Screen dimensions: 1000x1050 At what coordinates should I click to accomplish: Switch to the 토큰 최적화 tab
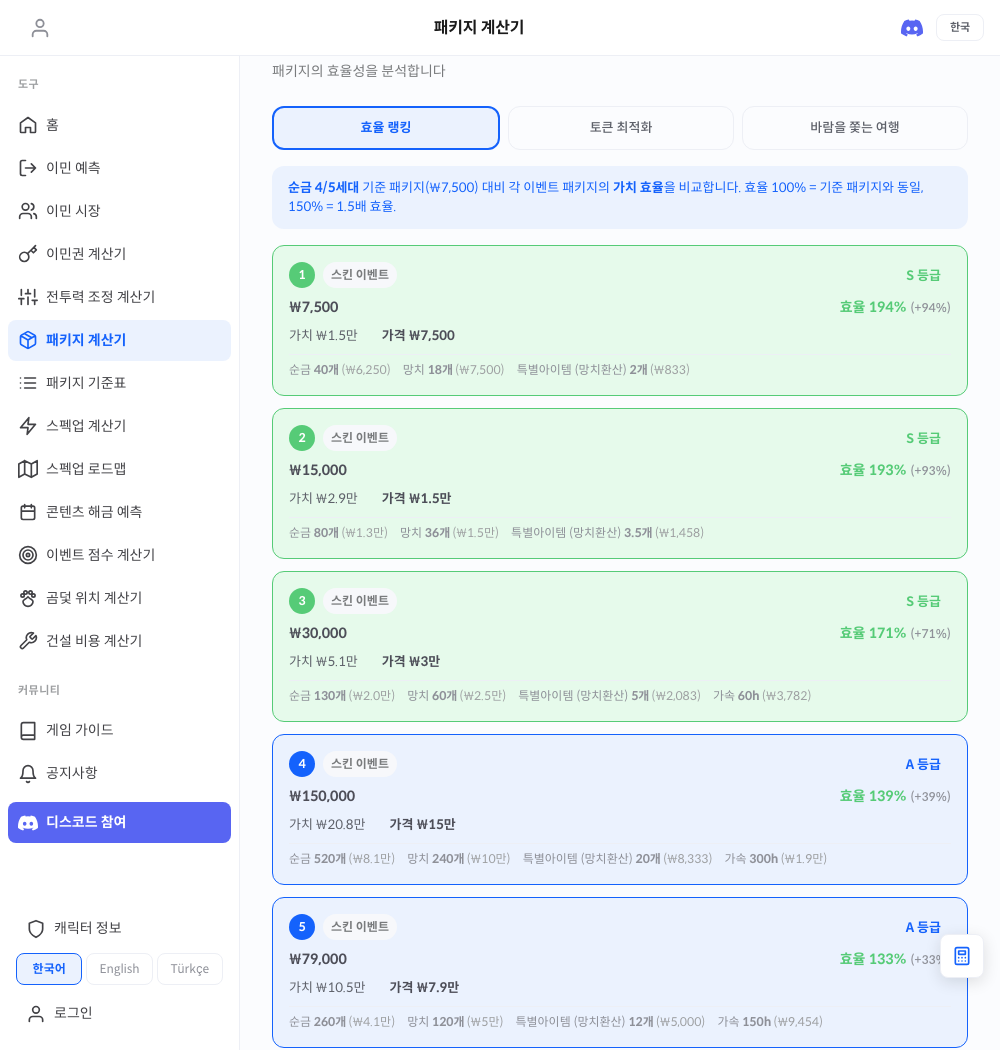621,127
